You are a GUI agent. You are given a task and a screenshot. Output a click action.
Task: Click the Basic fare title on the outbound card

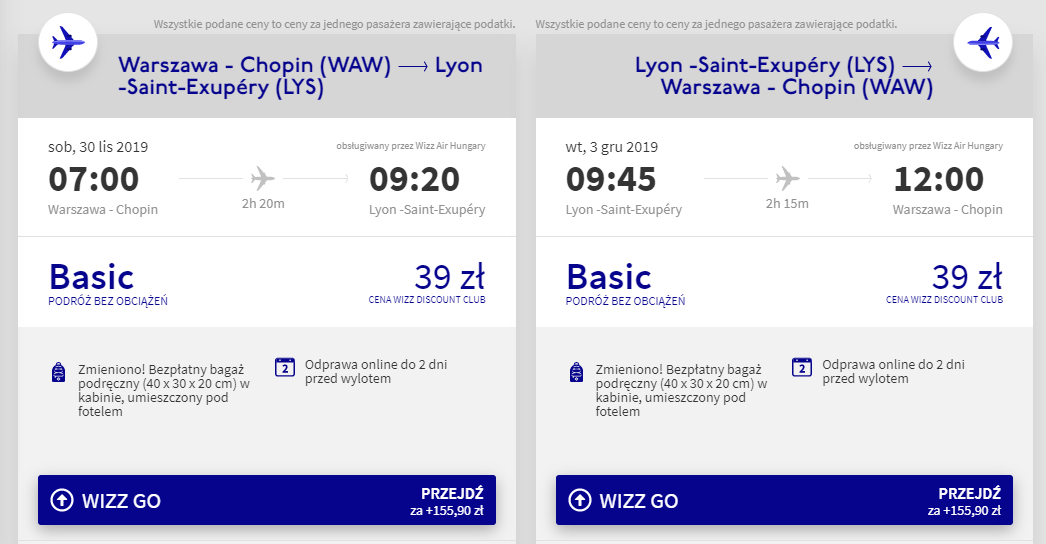tap(91, 277)
